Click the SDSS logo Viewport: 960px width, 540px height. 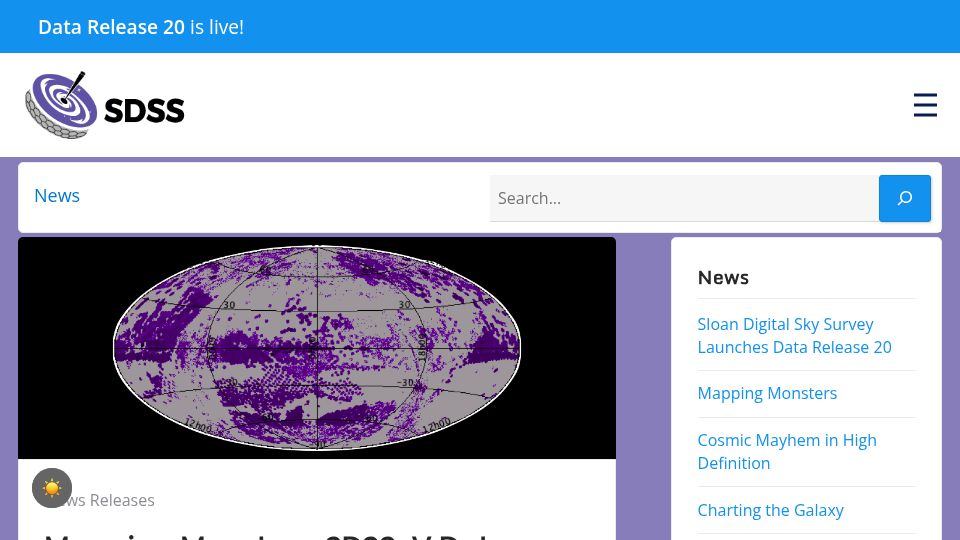(105, 105)
